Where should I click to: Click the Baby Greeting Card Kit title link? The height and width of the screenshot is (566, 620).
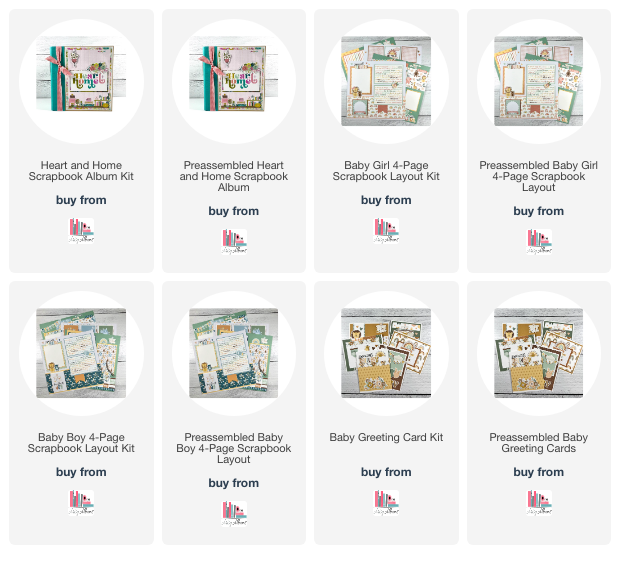click(x=386, y=437)
